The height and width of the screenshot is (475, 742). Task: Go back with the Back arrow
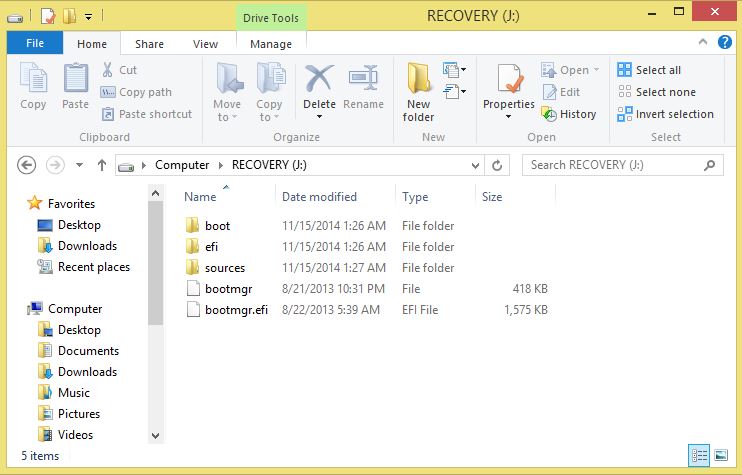pyautogui.click(x=26, y=165)
